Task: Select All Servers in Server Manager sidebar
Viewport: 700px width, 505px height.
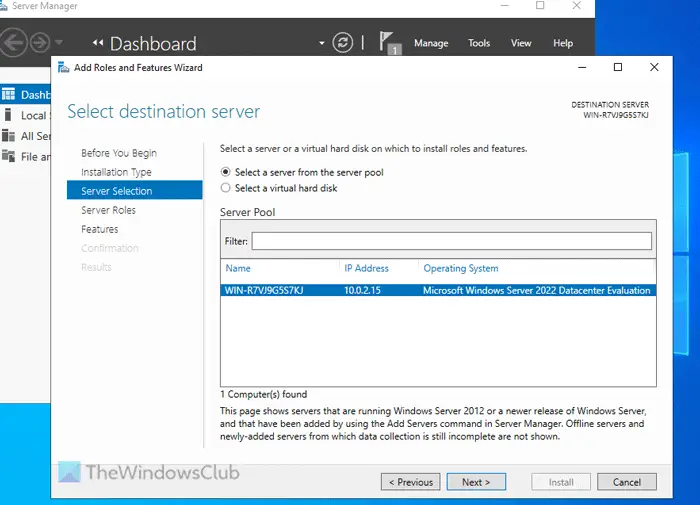Action: (25, 136)
